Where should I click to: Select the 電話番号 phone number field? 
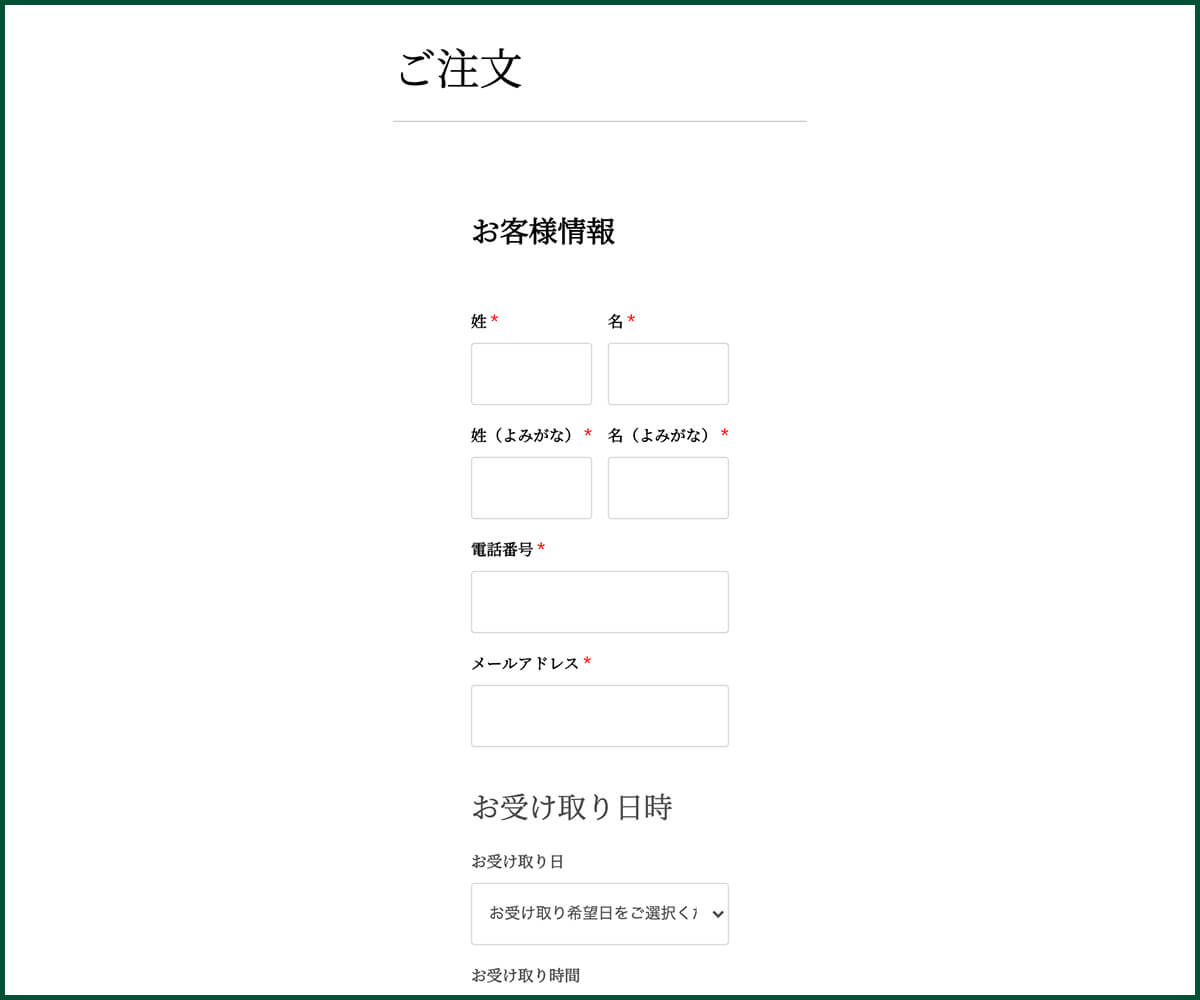(x=599, y=602)
